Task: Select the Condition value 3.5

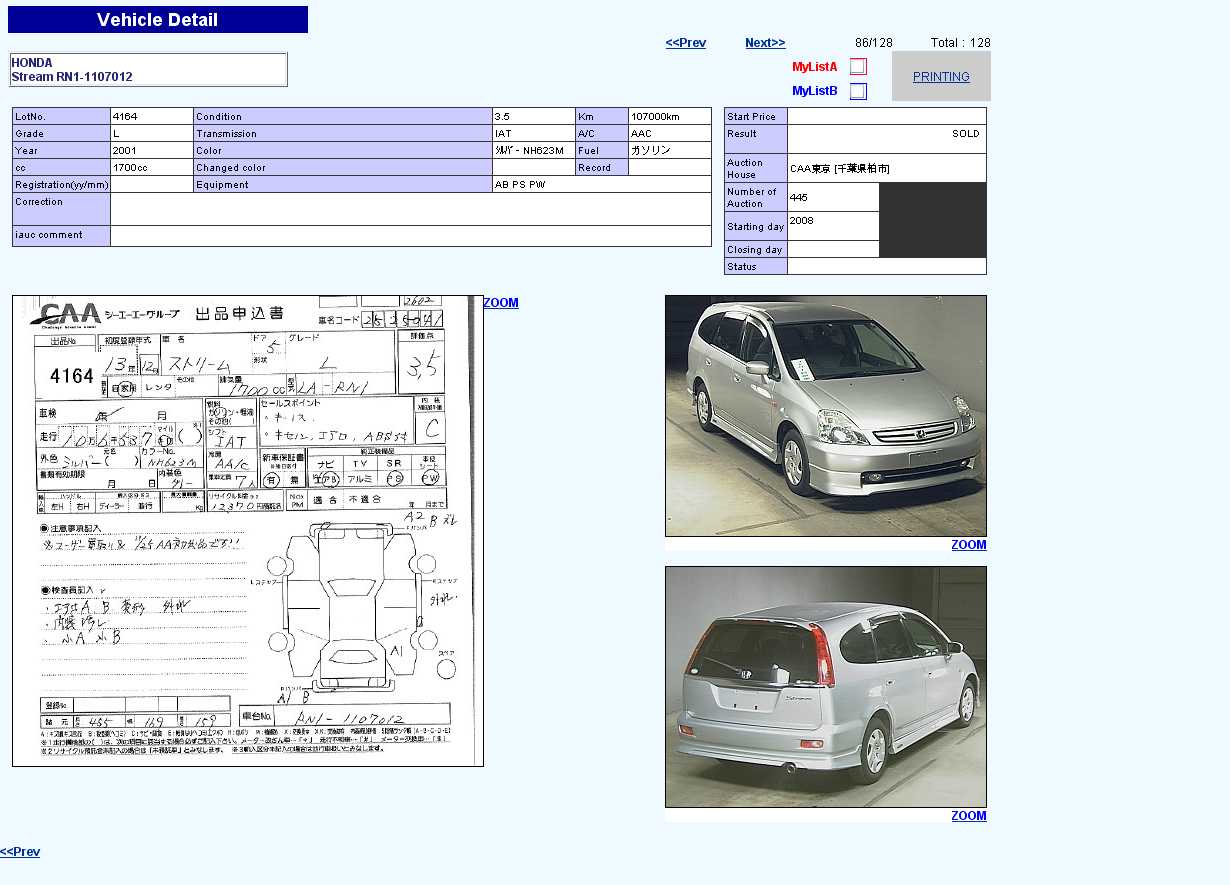Action: coord(503,117)
